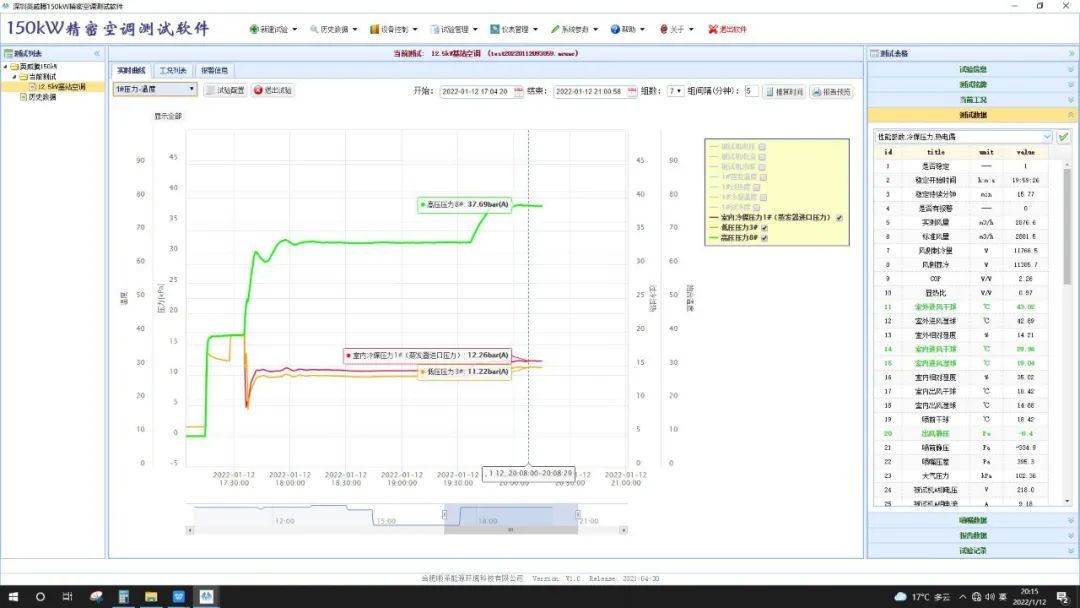Click the end time input field
The width and height of the screenshot is (1080, 608).
[590, 92]
